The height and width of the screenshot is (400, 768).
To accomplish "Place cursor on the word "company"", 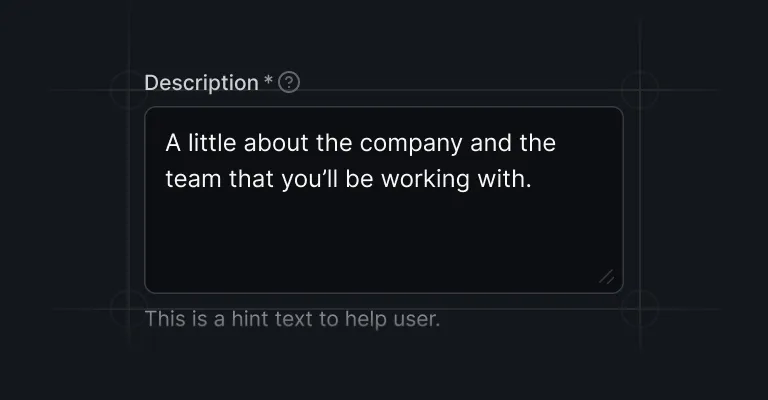I will pyautogui.click(x=411, y=144).
